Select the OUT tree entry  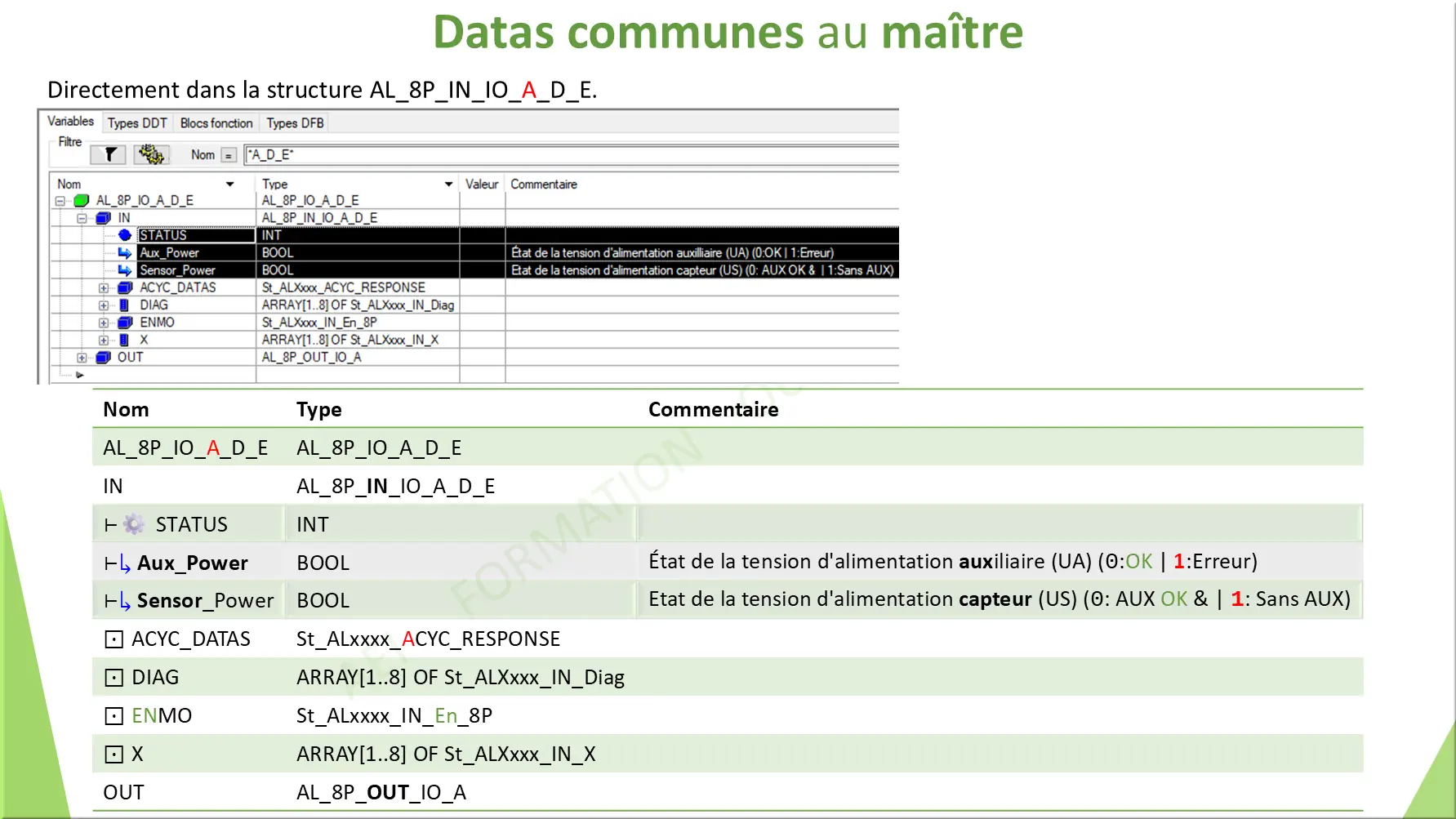[x=130, y=358]
